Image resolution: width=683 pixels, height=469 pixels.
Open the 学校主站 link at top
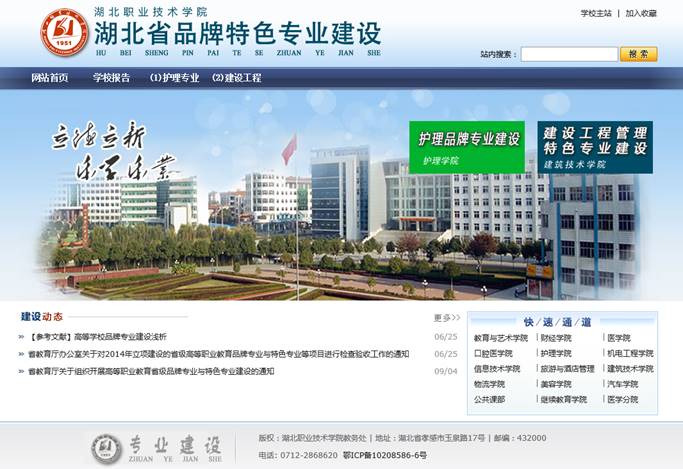(x=596, y=14)
